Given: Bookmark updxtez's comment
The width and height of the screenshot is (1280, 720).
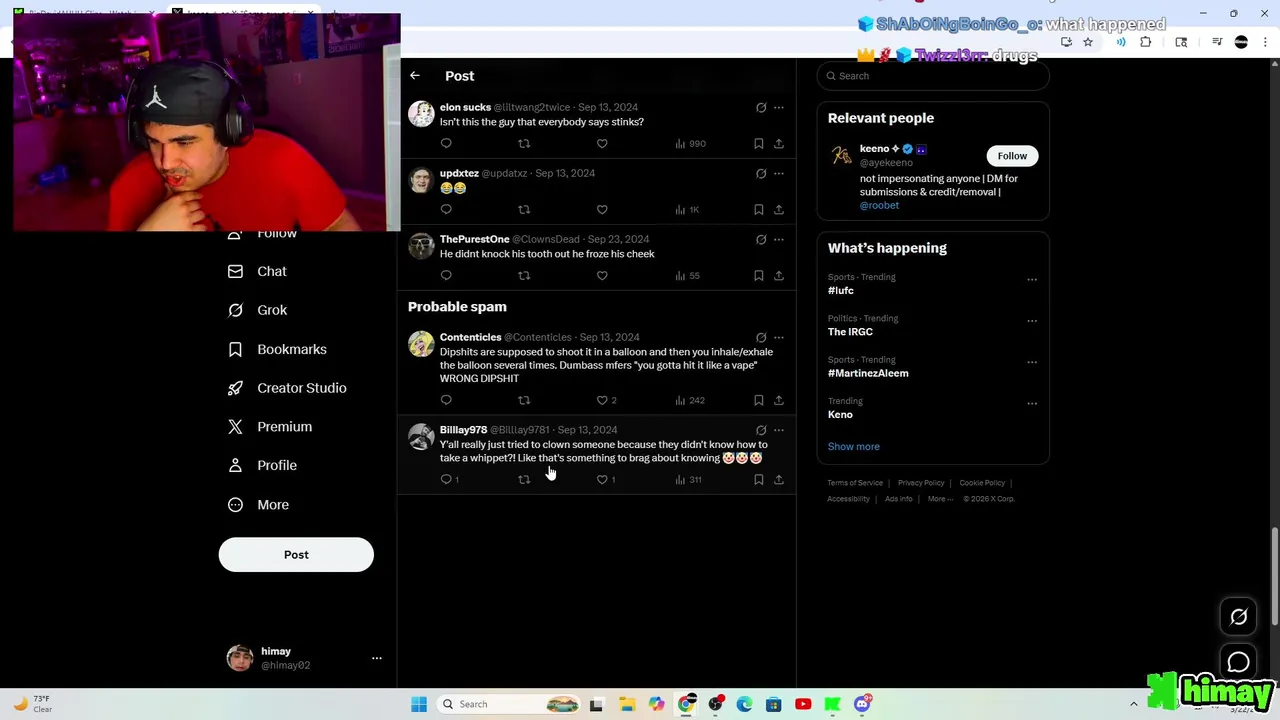Looking at the screenshot, I should (759, 210).
